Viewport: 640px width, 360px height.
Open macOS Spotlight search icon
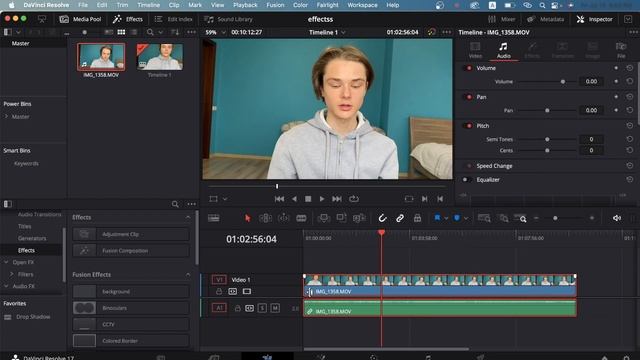pos(542,5)
